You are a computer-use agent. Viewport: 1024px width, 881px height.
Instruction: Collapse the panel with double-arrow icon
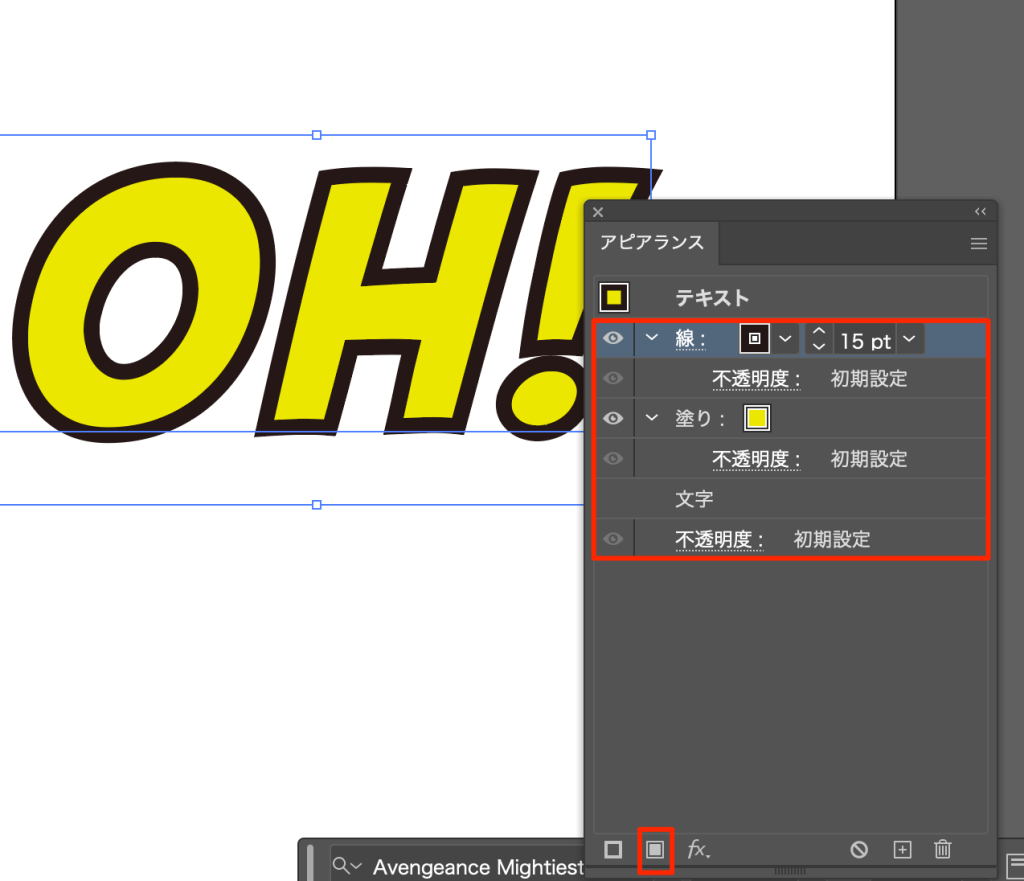(980, 212)
